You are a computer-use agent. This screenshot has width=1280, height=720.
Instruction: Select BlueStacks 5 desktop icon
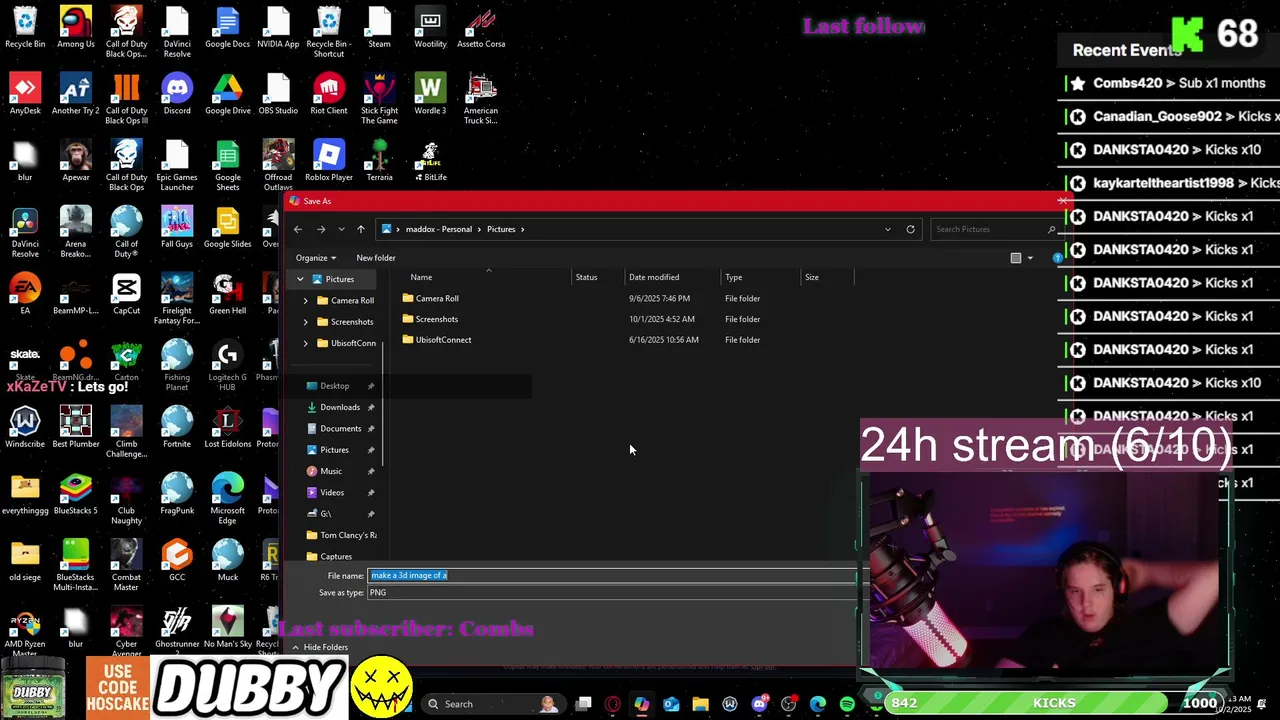[x=76, y=495]
